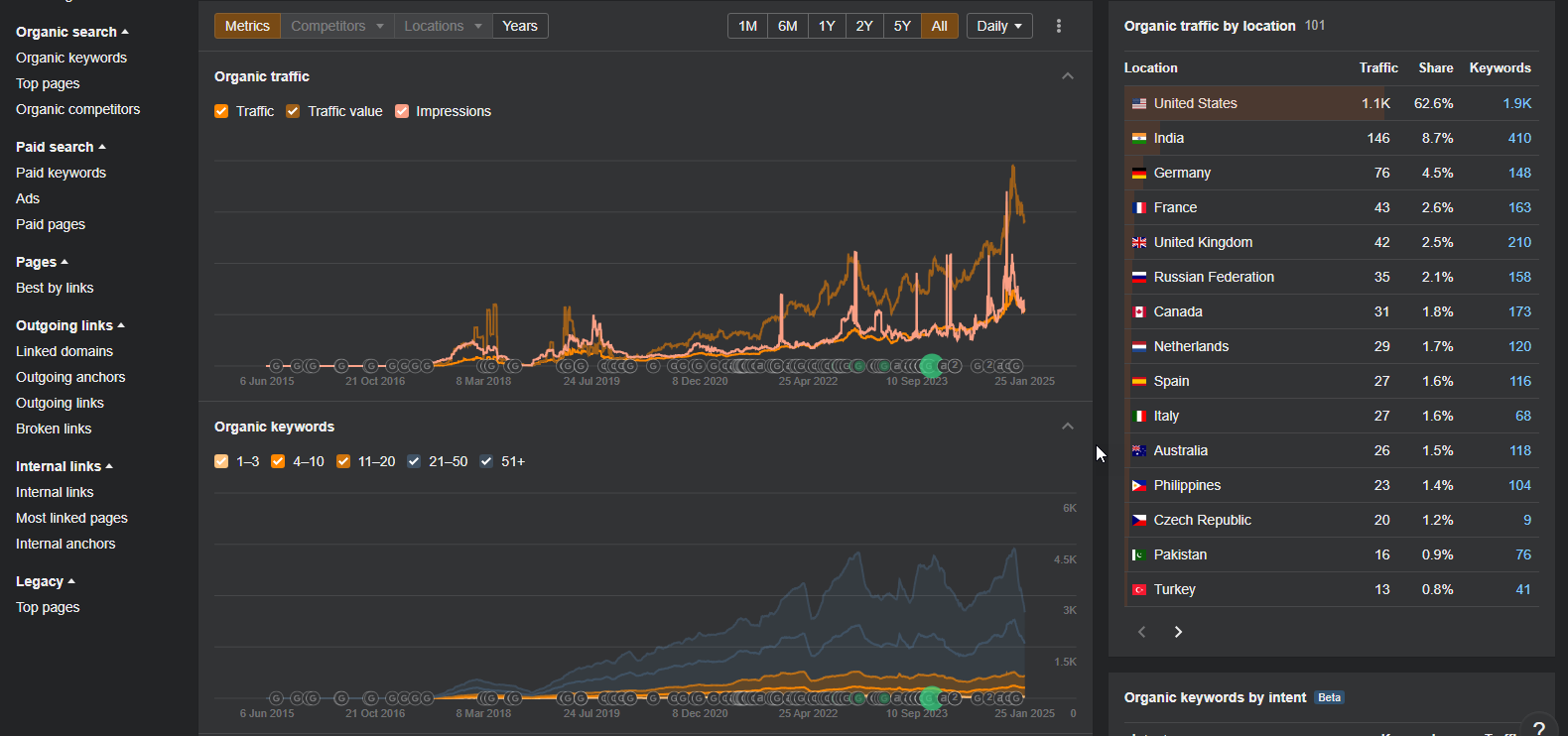The width and height of the screenshot is (1568, 736).
Task: Click the United Kingdom flag icon
Action: click(x=1139, y=242)
